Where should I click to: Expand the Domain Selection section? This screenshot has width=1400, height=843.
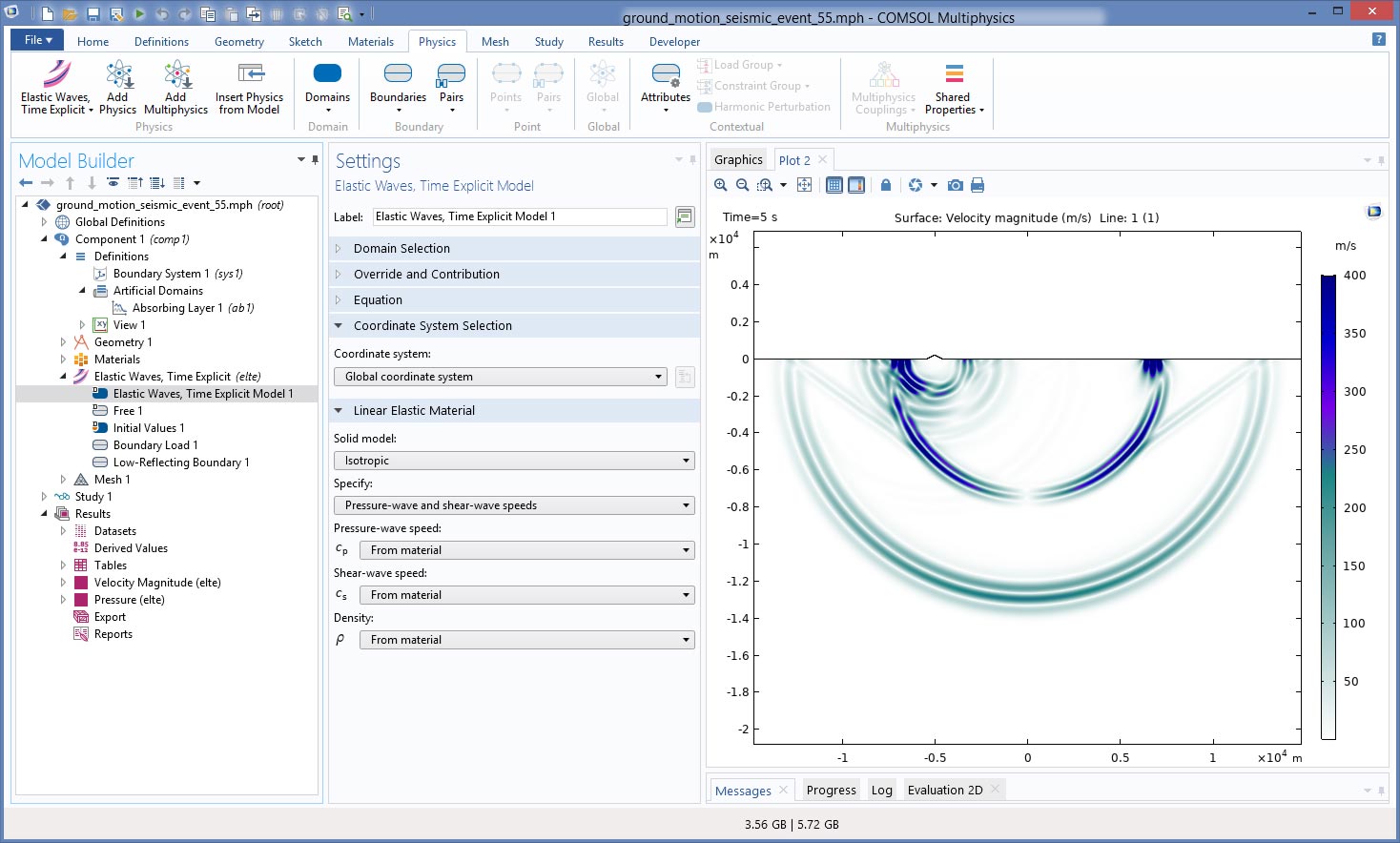pyautogui.click(x=401, y=248)
